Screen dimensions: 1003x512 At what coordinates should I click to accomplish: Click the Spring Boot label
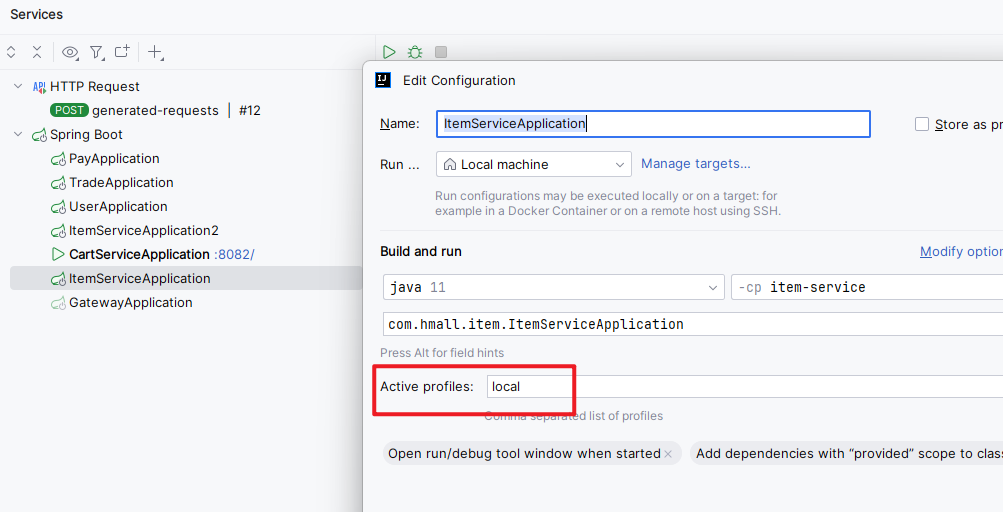[86, 135]
